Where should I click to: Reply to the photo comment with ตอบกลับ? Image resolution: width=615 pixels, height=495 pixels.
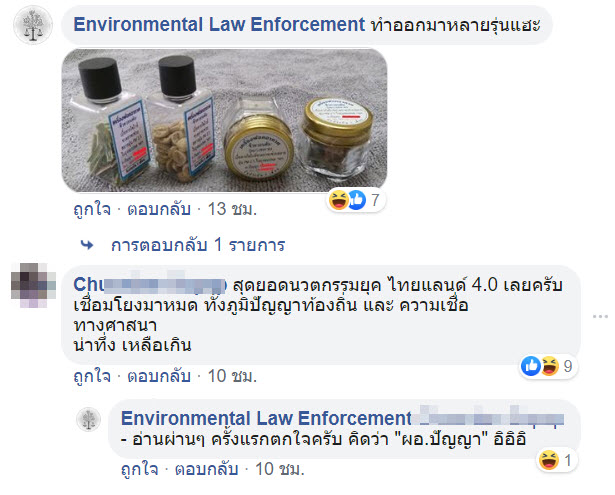click(159, 209)
